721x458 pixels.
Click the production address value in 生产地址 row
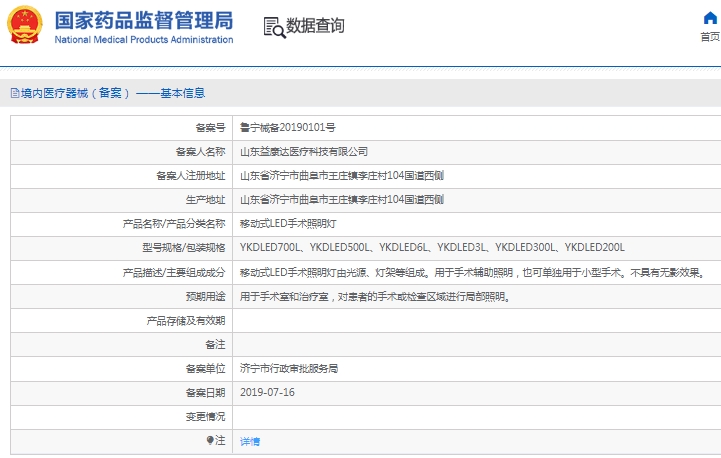click(x=342, y=199)
